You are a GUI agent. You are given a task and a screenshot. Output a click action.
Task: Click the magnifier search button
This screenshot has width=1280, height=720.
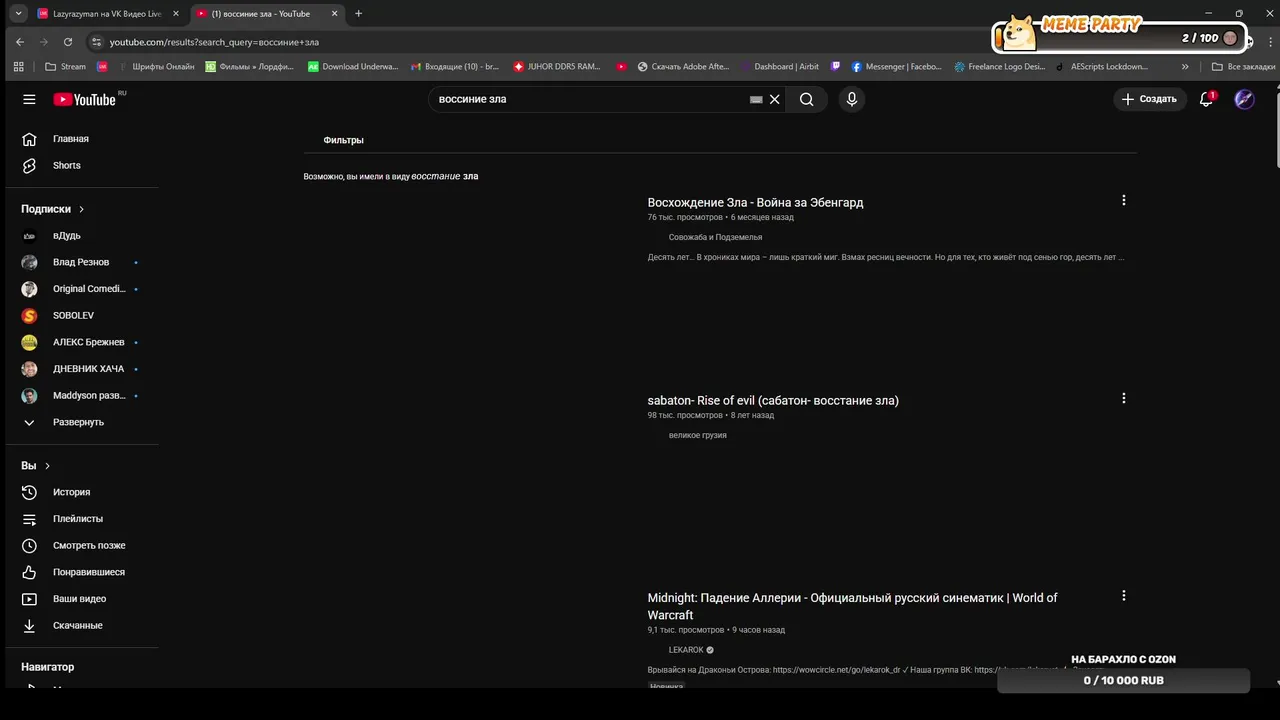pyautogui.click(x=806, y=99)
